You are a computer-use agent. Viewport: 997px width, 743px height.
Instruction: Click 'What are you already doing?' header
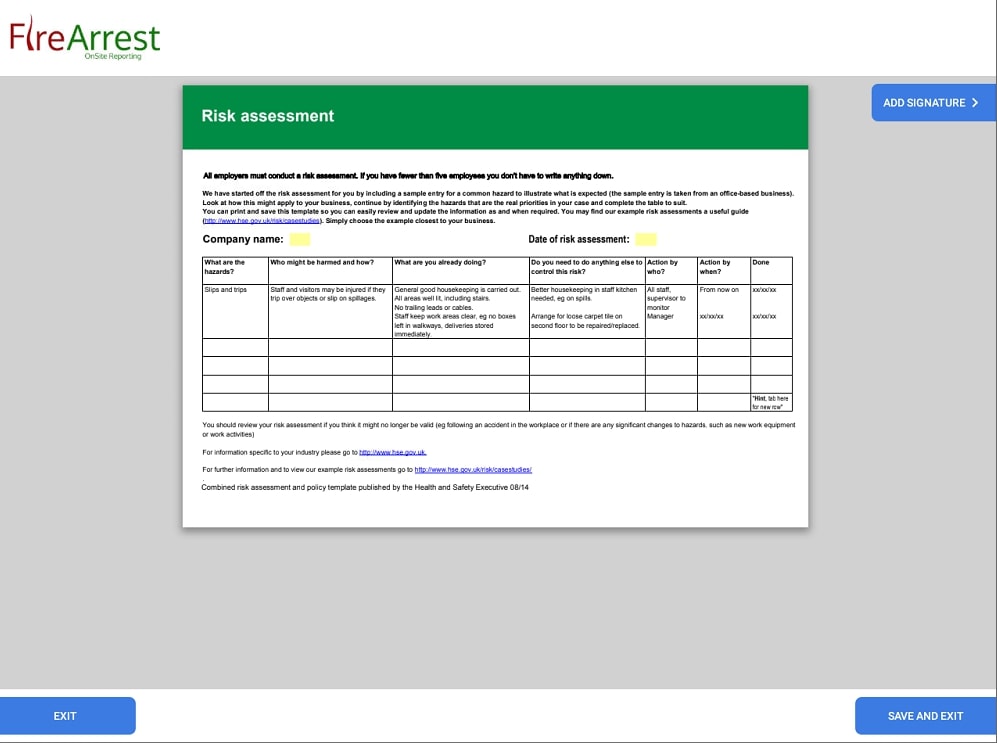pos(460,270)
